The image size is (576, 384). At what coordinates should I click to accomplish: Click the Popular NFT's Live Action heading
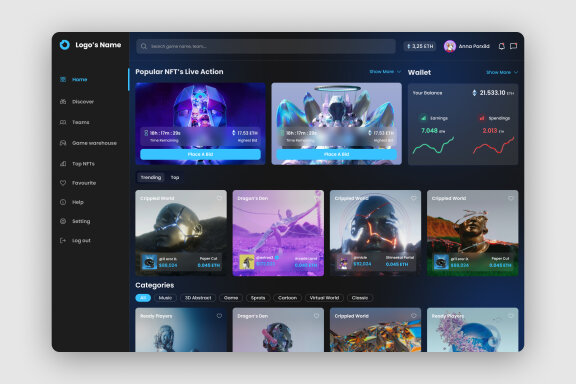pos(179,72)
